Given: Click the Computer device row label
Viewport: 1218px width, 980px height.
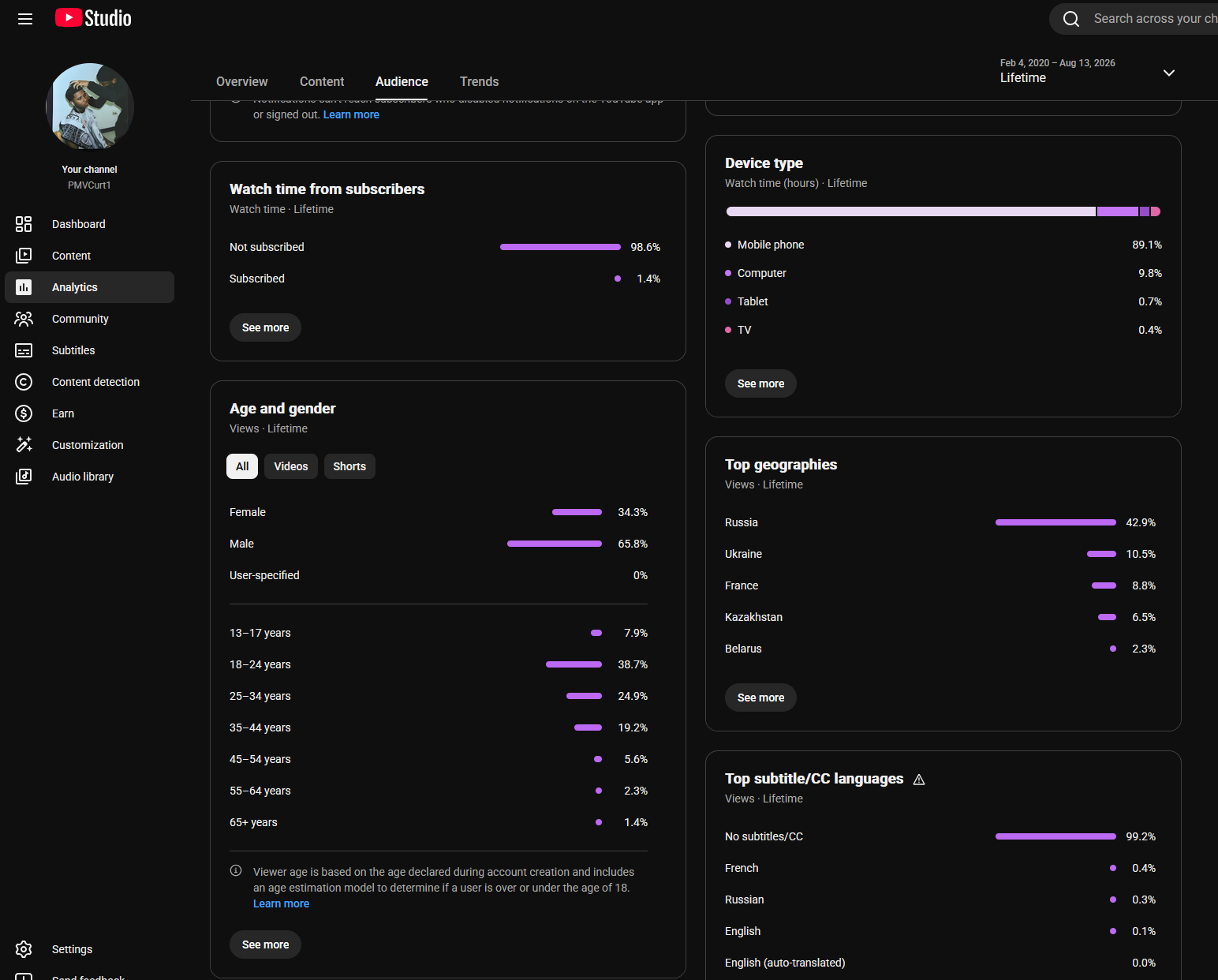Looking at the screenshot, I should [x=762, y=273].
